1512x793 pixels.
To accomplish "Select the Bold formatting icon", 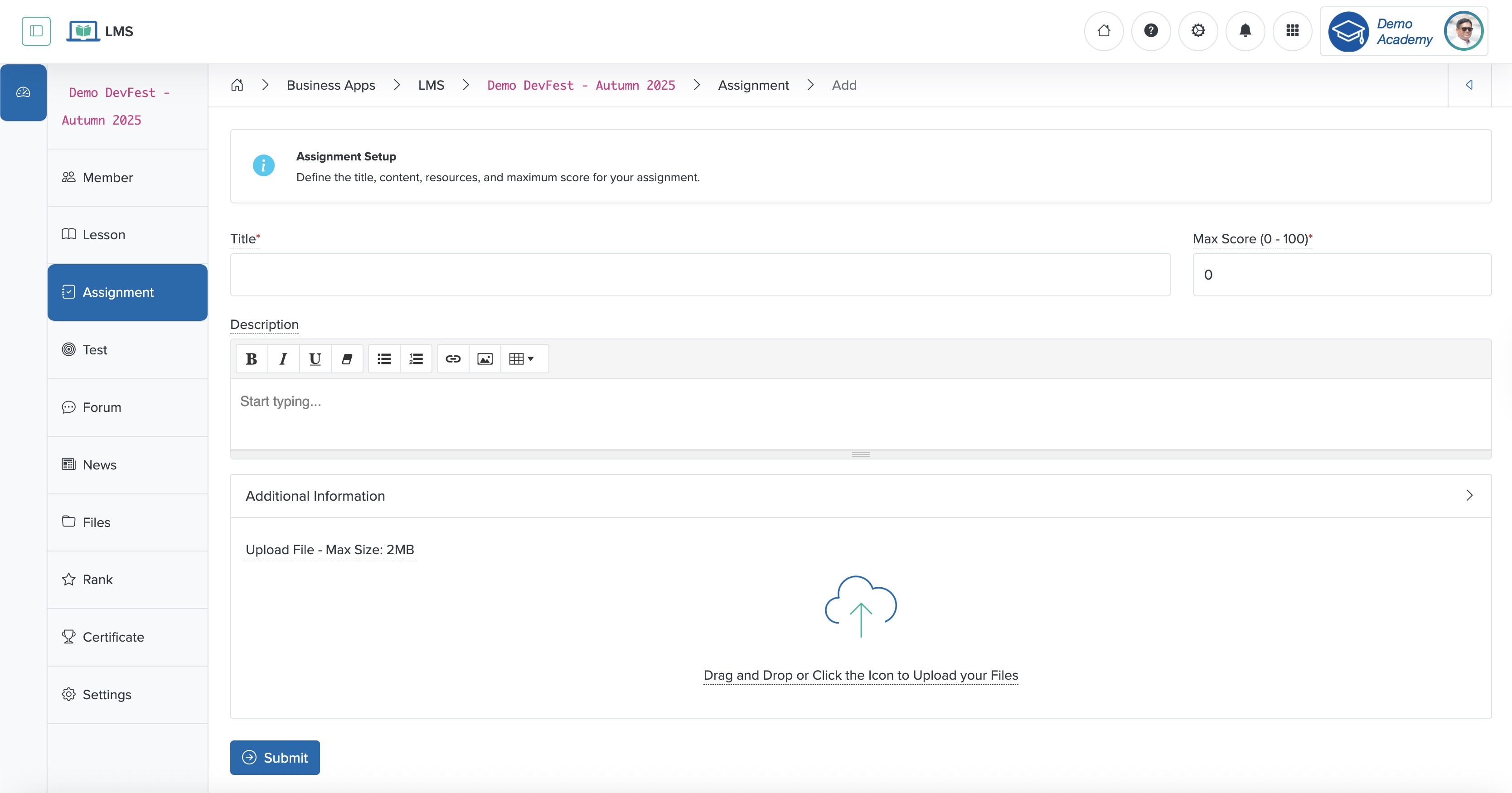I will [x=251, y=358].
